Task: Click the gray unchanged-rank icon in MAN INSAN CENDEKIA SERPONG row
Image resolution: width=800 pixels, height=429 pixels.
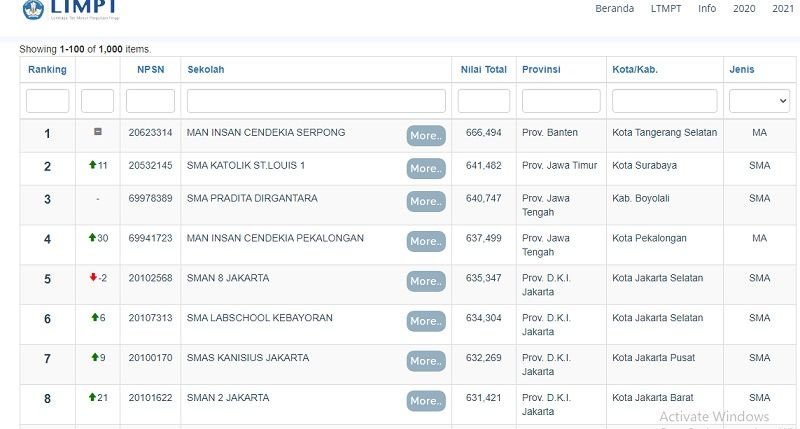Action: coord(98,132)
